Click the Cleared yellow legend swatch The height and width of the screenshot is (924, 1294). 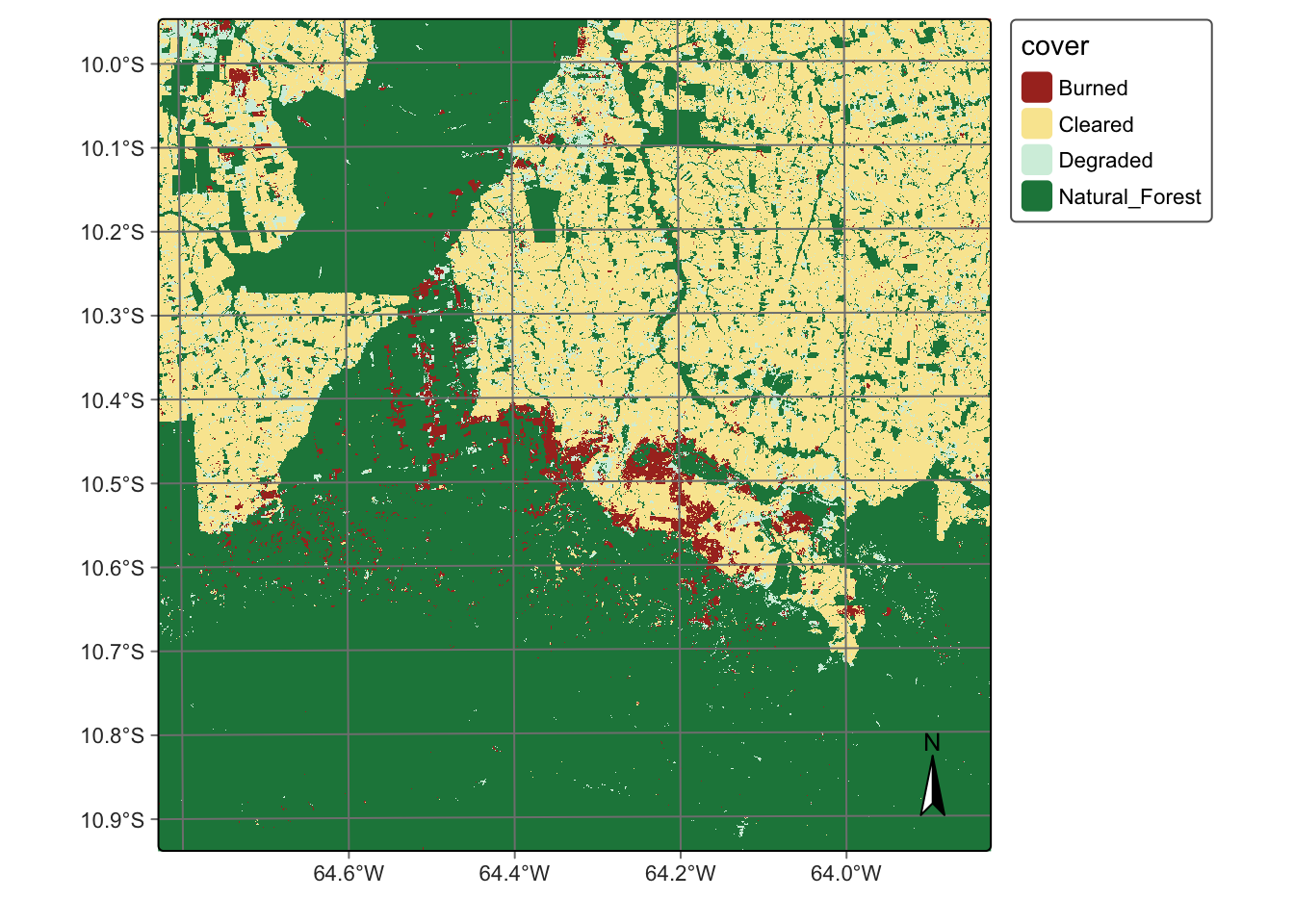1036,124
